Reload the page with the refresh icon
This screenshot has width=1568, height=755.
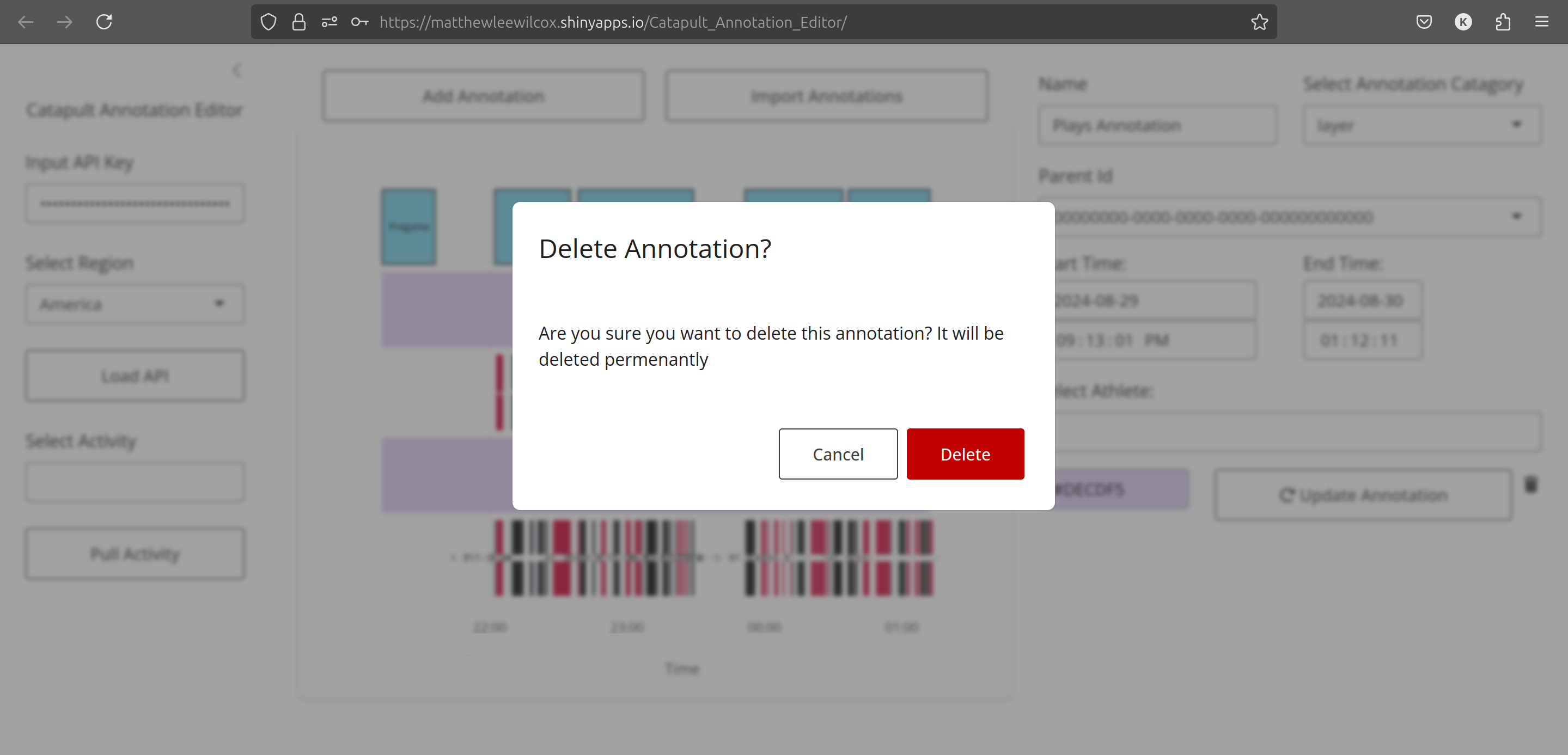tap(104, 22)
